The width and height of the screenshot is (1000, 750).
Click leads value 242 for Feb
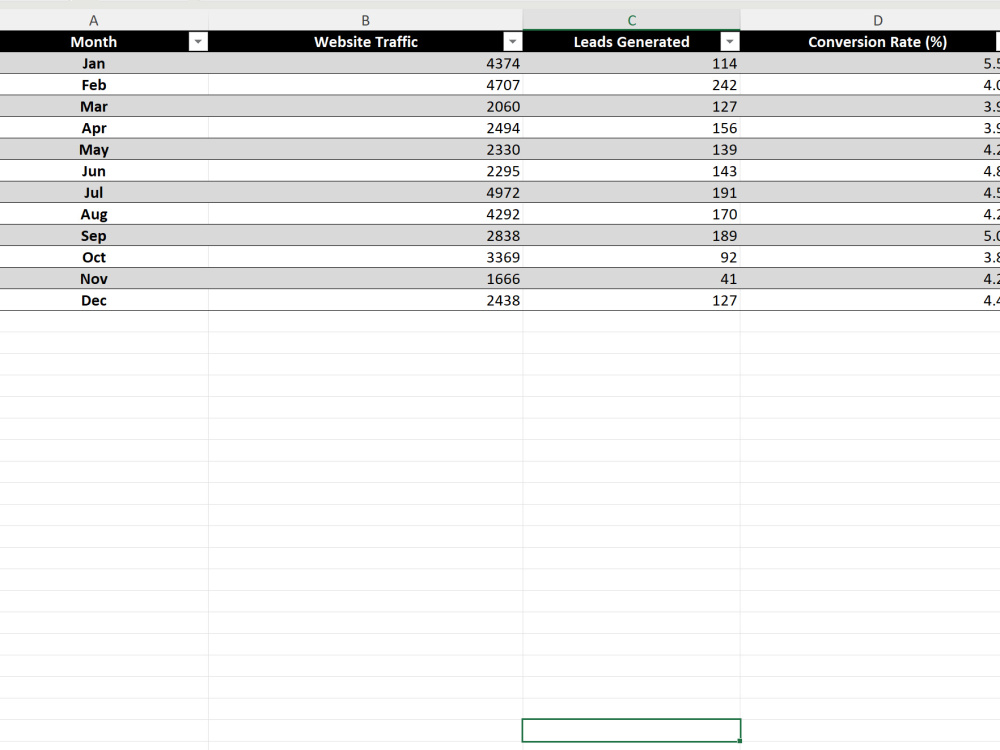click(x=631, y=85)
